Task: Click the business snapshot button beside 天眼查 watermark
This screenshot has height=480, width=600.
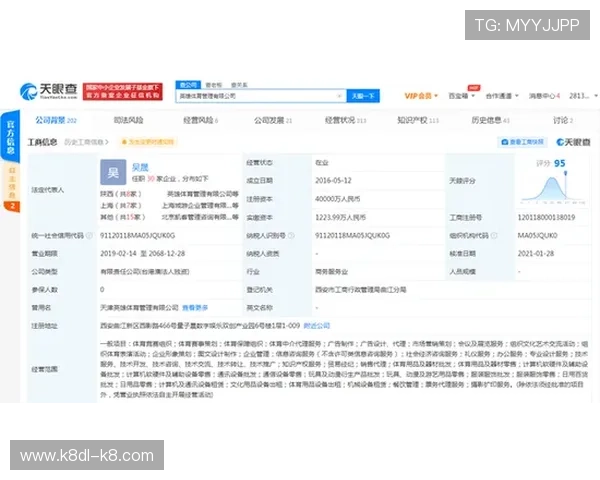Action: coord(522,142)
